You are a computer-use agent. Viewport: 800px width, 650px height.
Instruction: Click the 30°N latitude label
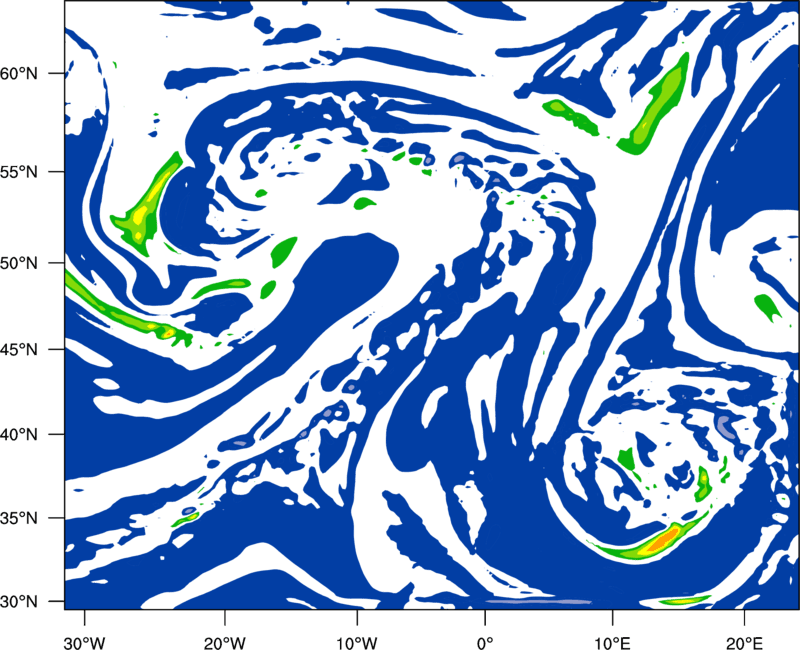[19, 602]
